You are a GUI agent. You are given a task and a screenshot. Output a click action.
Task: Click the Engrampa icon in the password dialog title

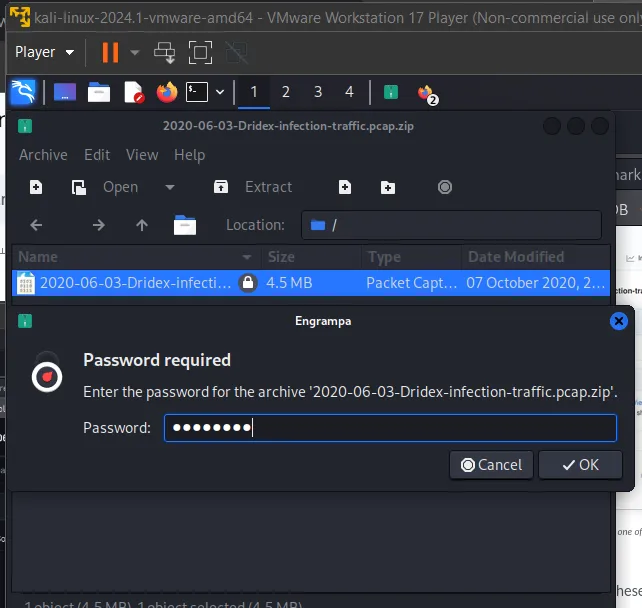[25, 321]
